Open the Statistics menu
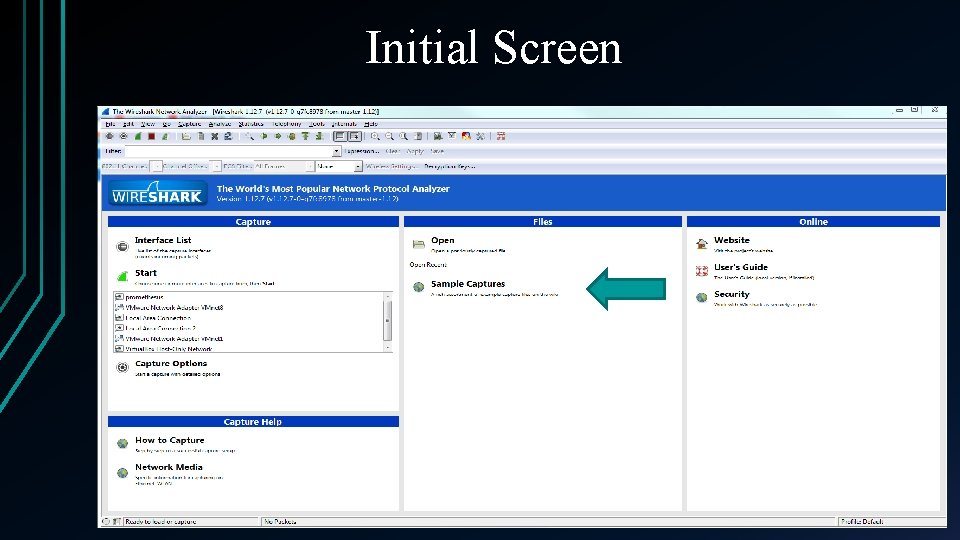This screenshot has width=960, height=540. (251, 124)
